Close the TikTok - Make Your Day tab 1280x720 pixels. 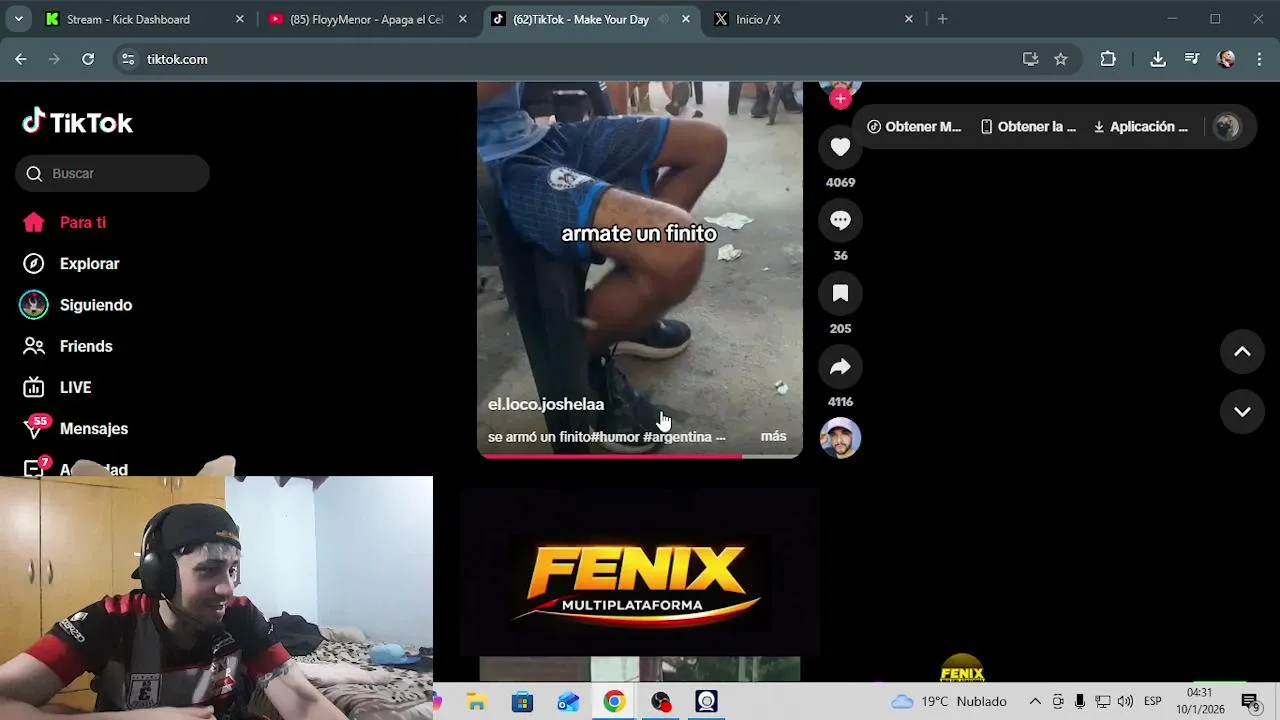pos(686,19)
